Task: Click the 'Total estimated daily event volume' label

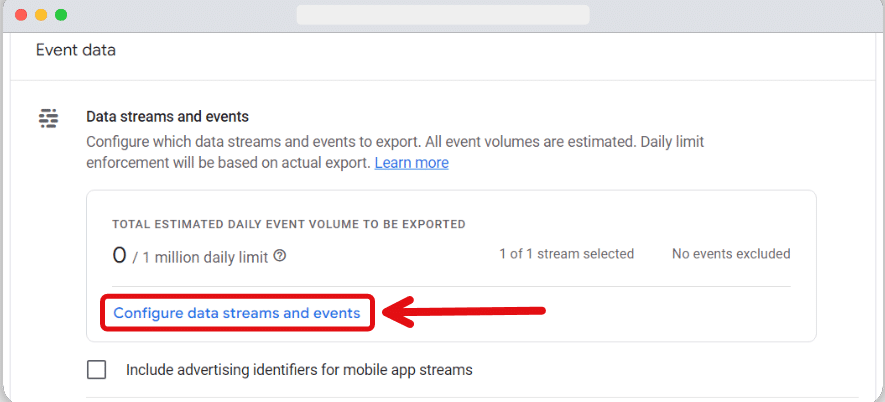Action: click(x=289, y=224)
